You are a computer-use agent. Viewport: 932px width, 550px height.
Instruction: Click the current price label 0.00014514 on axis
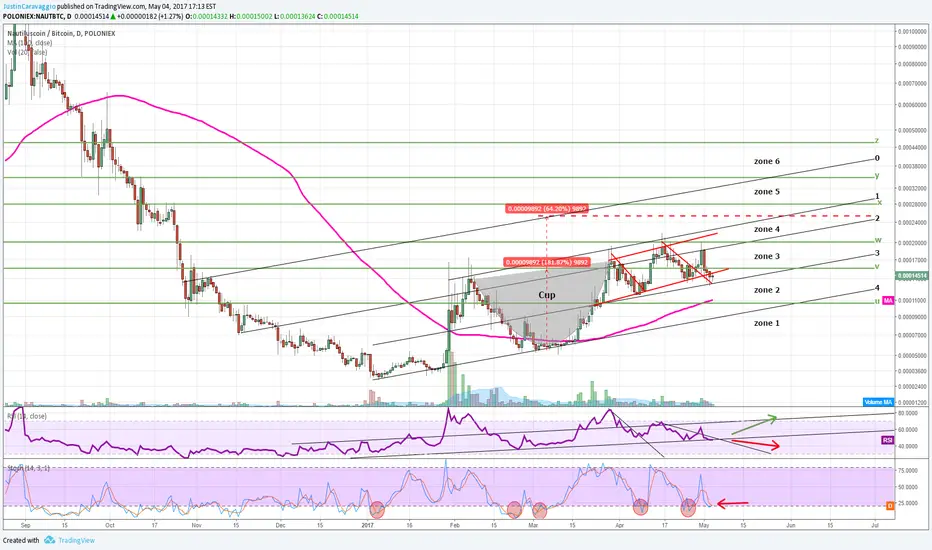coord(912,276)
